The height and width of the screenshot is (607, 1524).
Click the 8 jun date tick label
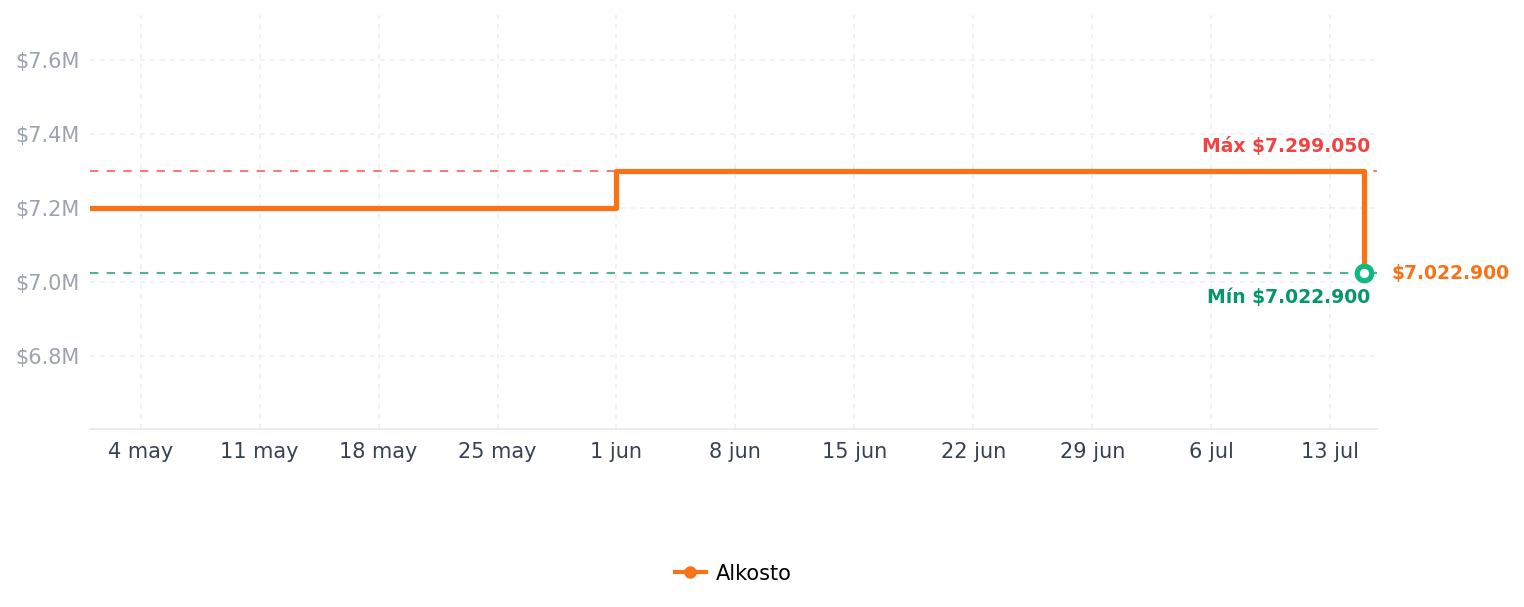coord(735,451)
